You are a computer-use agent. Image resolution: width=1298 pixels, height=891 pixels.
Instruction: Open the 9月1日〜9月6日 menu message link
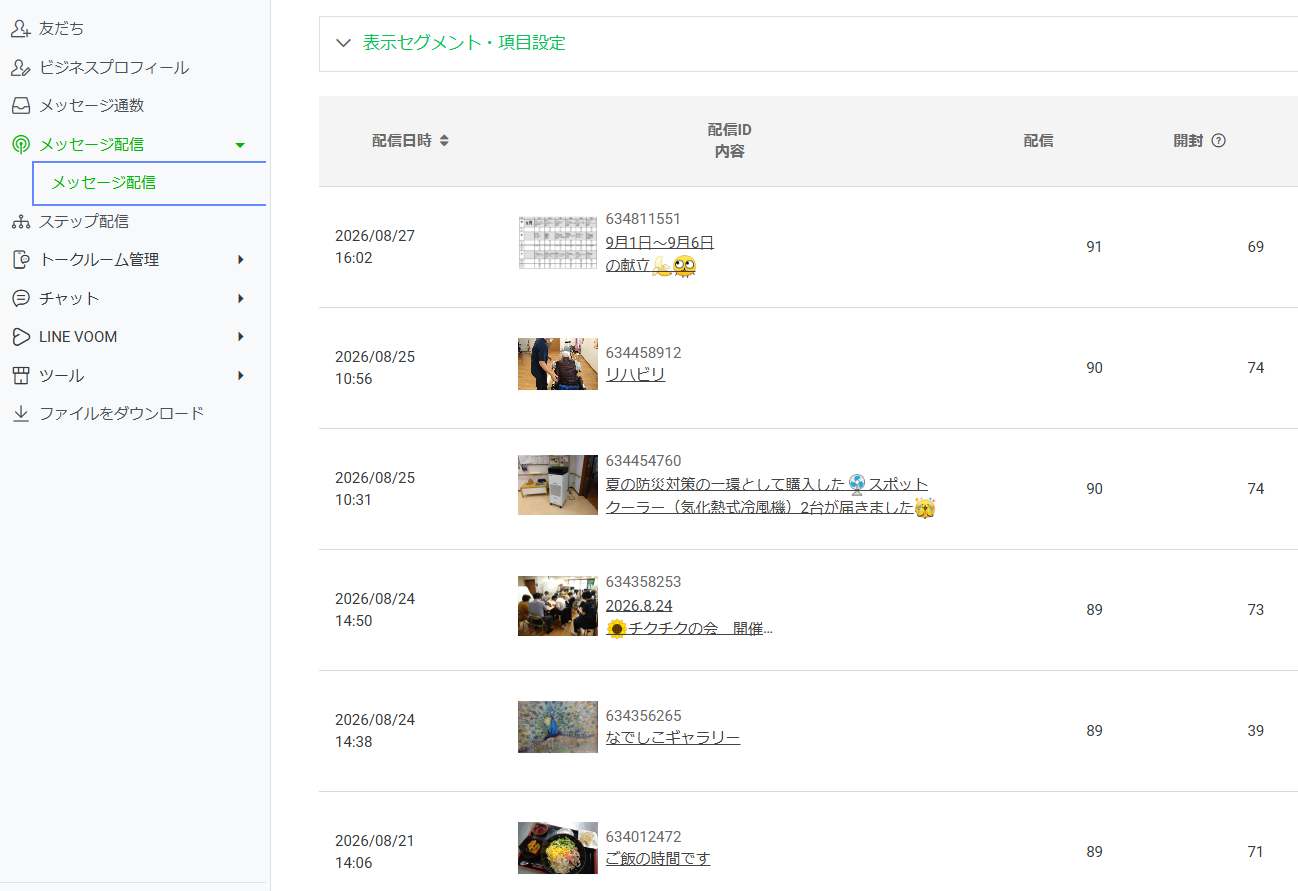point(660,254)
